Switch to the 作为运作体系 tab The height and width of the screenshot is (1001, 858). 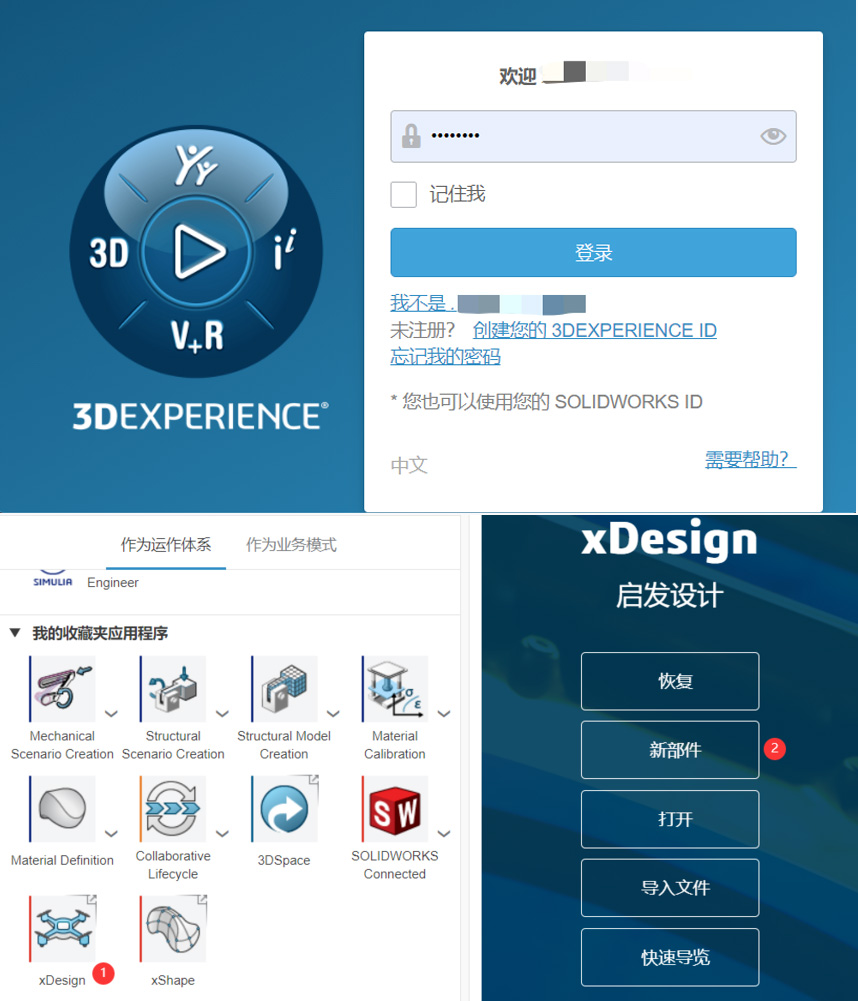(x=166, y=545)
